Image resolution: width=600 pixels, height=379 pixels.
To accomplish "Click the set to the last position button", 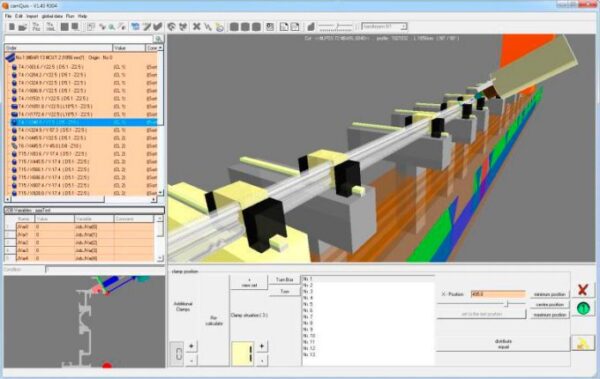I will coord(482,314).
